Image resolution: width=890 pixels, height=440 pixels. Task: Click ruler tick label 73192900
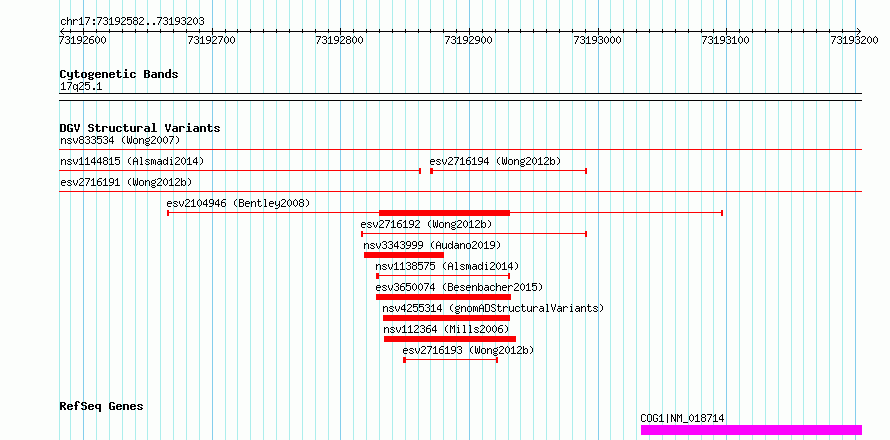[469, 40]
